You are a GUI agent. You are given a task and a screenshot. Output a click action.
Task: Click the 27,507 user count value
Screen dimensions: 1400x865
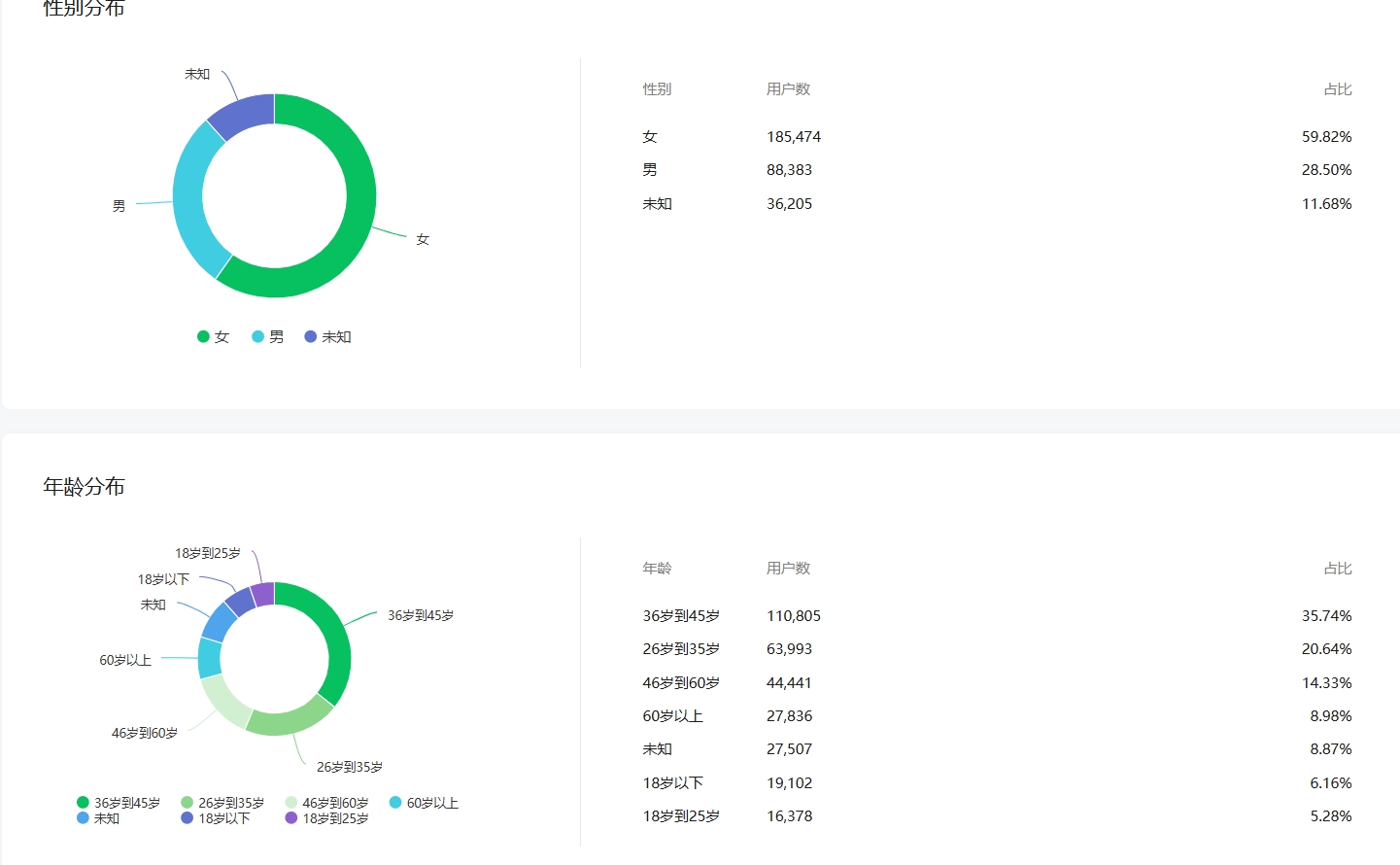(789, 749)
